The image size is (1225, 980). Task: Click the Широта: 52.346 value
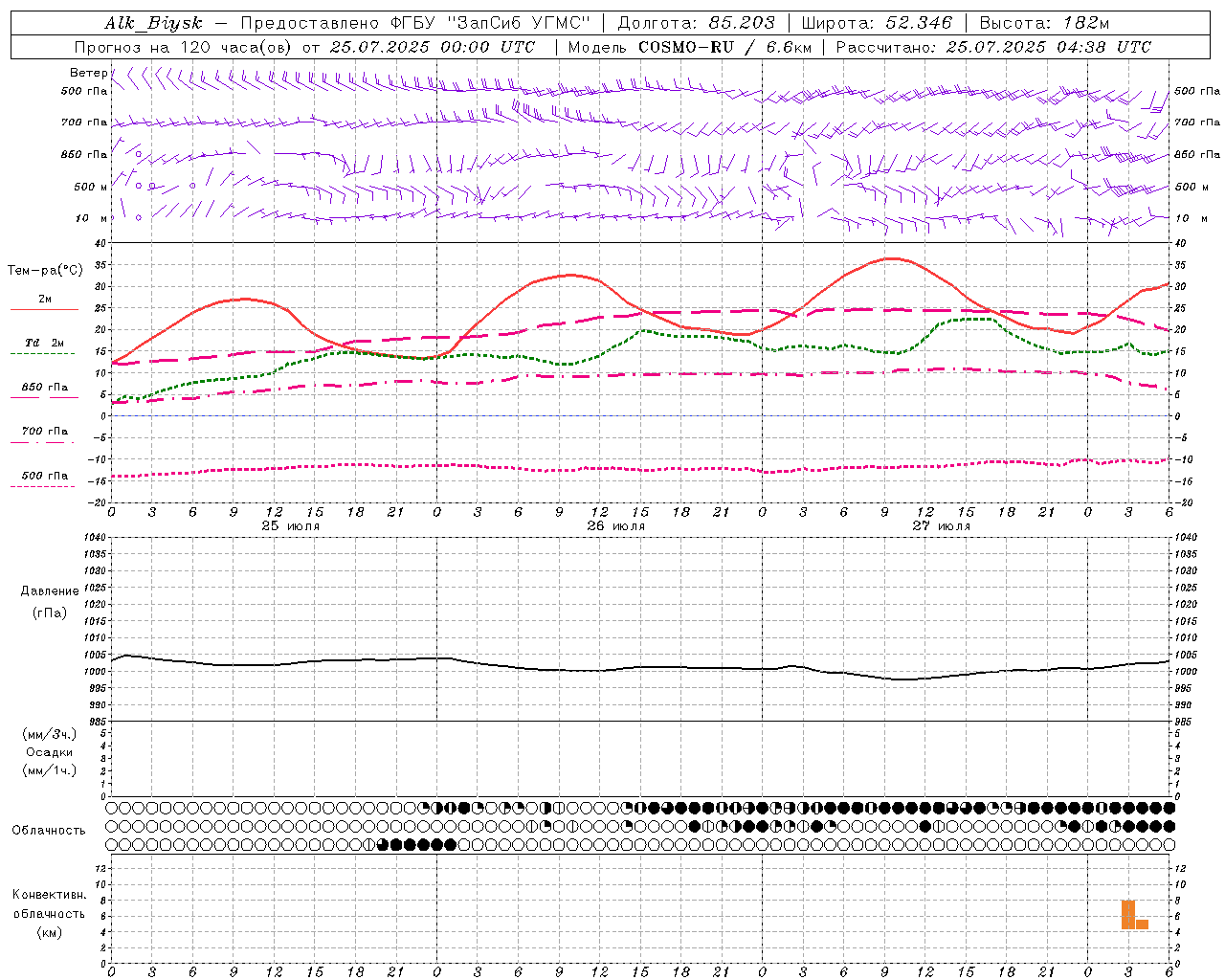click(x=877, y=23)
